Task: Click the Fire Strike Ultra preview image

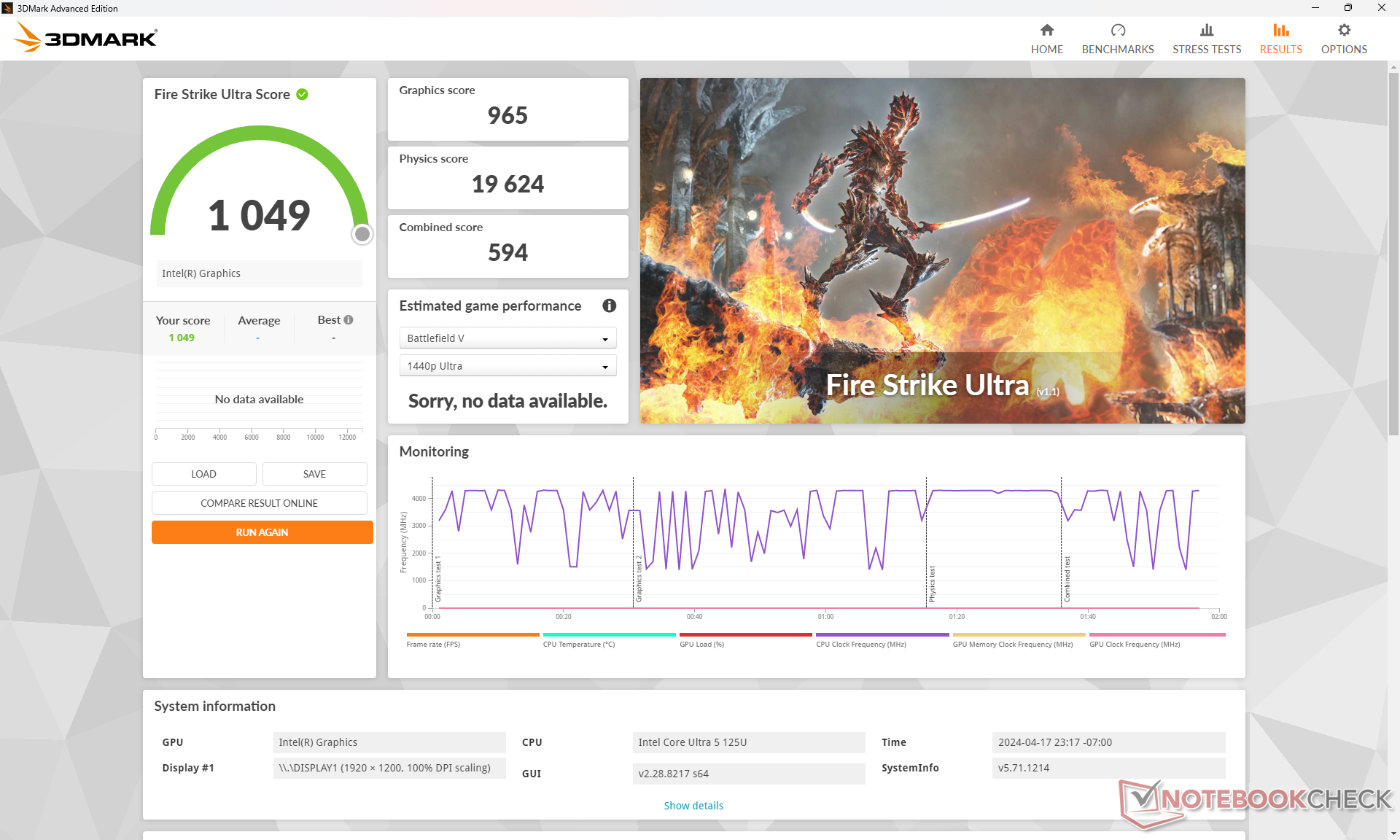Action: [x=942, y=251]
